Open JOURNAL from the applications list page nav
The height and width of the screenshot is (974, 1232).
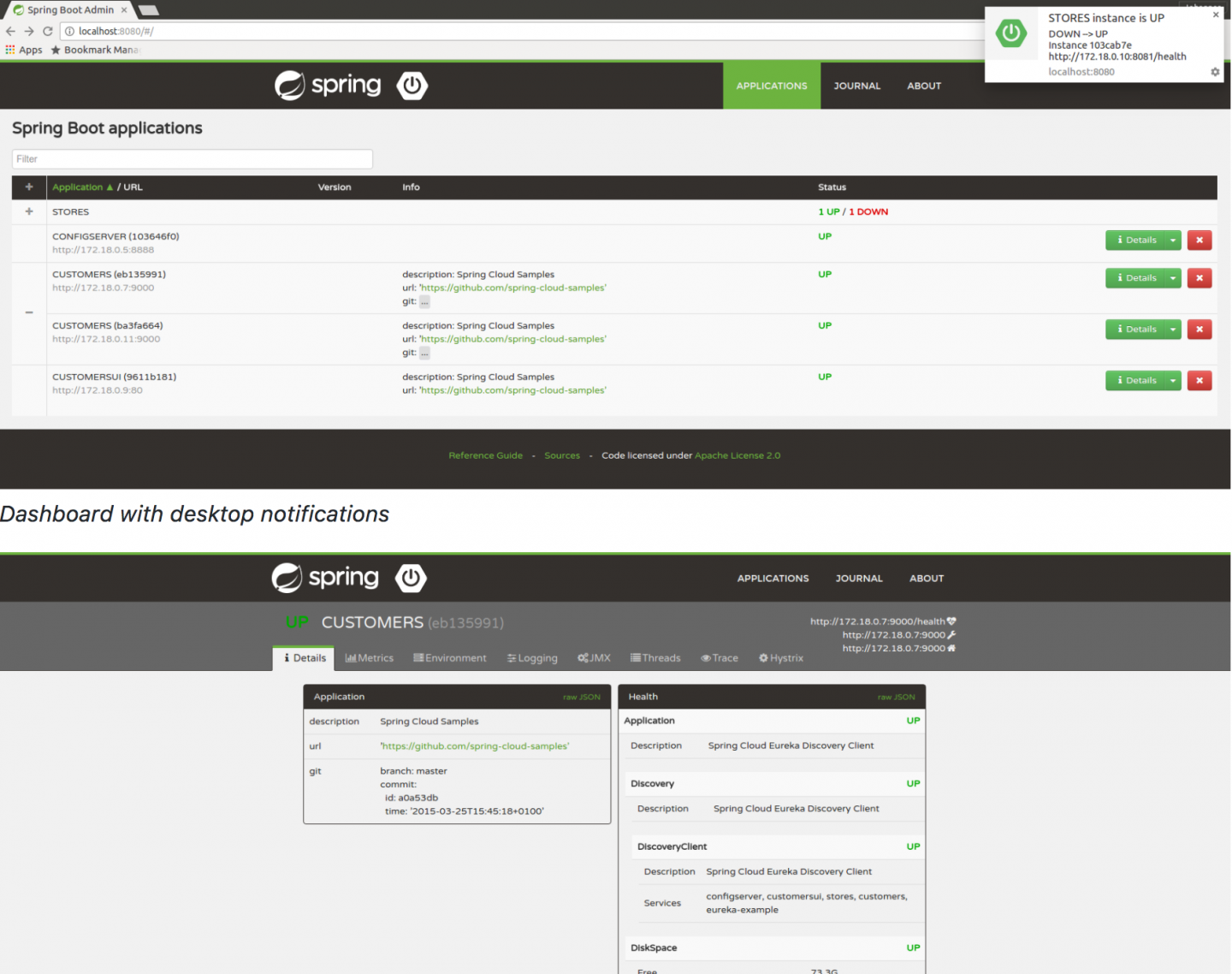[x=857, y=86]
